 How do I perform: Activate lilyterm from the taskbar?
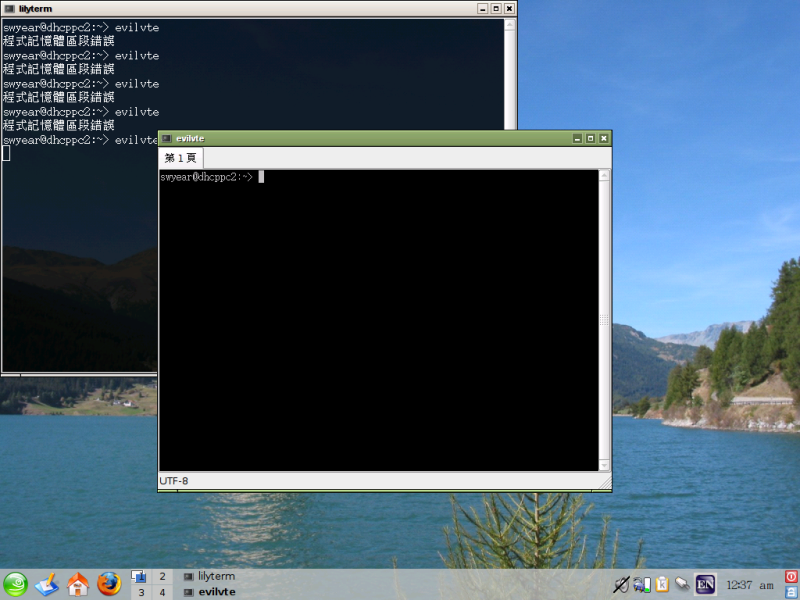[216, 577]
